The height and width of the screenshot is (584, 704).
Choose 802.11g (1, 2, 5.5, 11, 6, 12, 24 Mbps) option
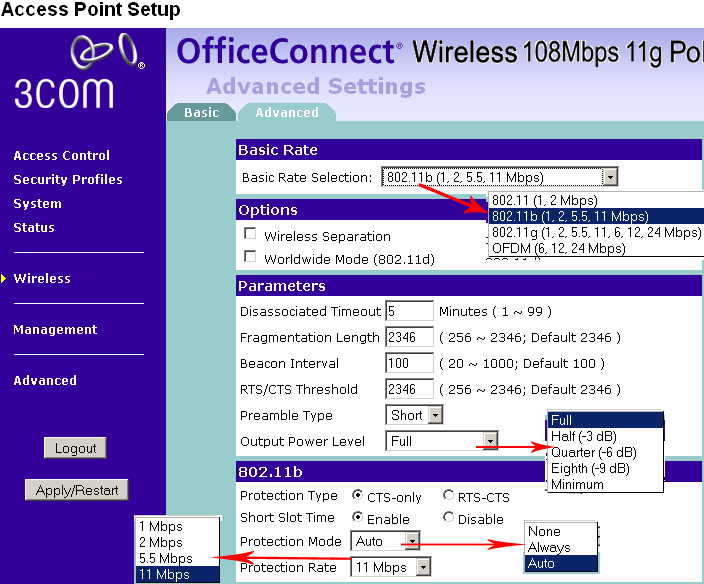[595, 233]
